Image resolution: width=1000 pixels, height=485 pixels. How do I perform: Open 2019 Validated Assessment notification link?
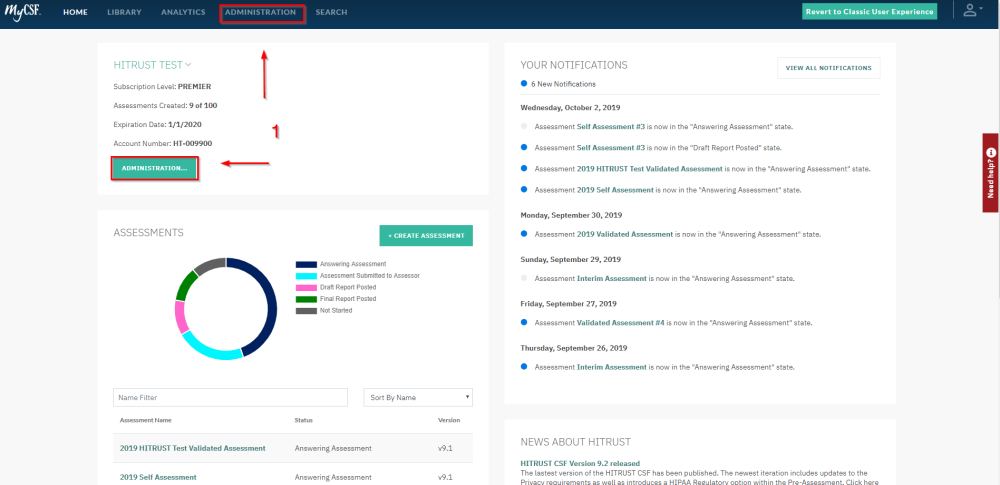pyautogui.click(x=624, y=234)
